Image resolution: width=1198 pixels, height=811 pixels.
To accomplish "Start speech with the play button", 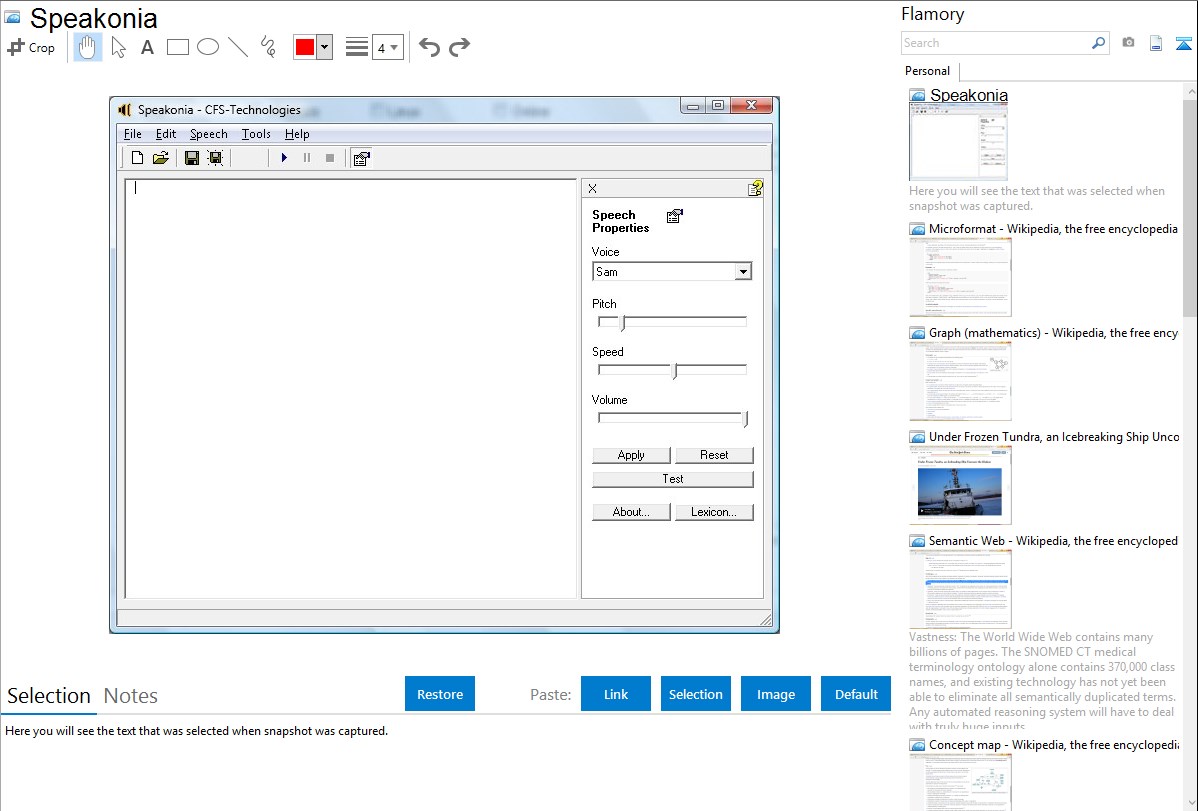I will [284, 157].
